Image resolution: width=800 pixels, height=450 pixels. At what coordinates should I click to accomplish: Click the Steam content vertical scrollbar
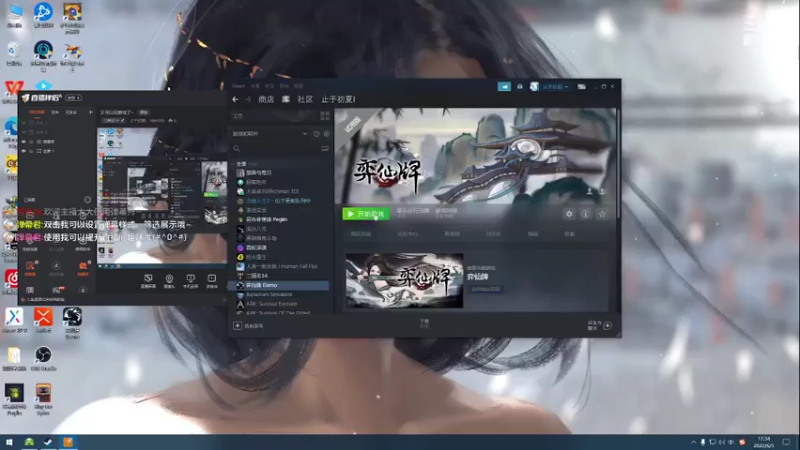(618, 163)
